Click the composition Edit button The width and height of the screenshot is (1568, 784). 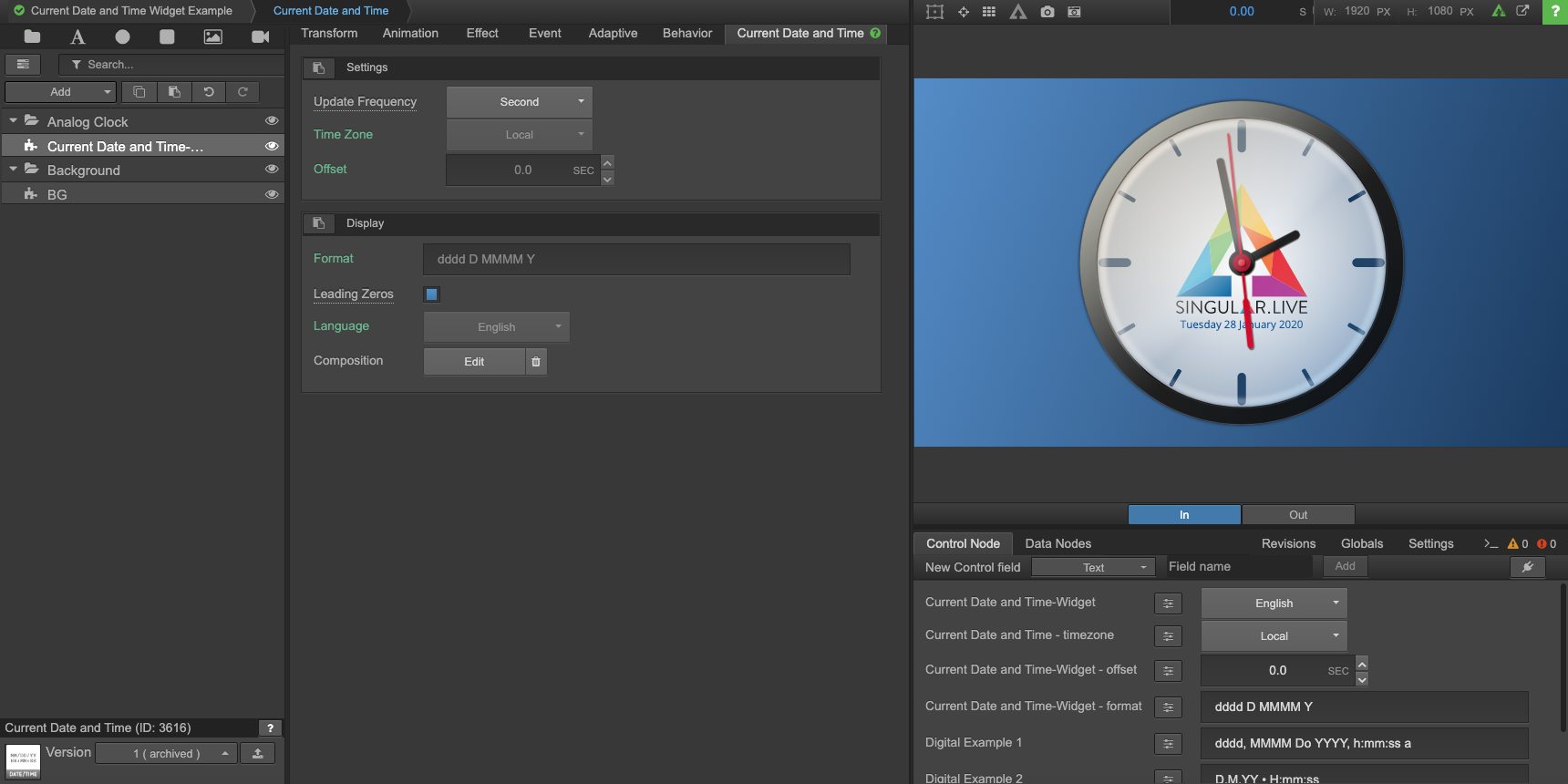474,362
